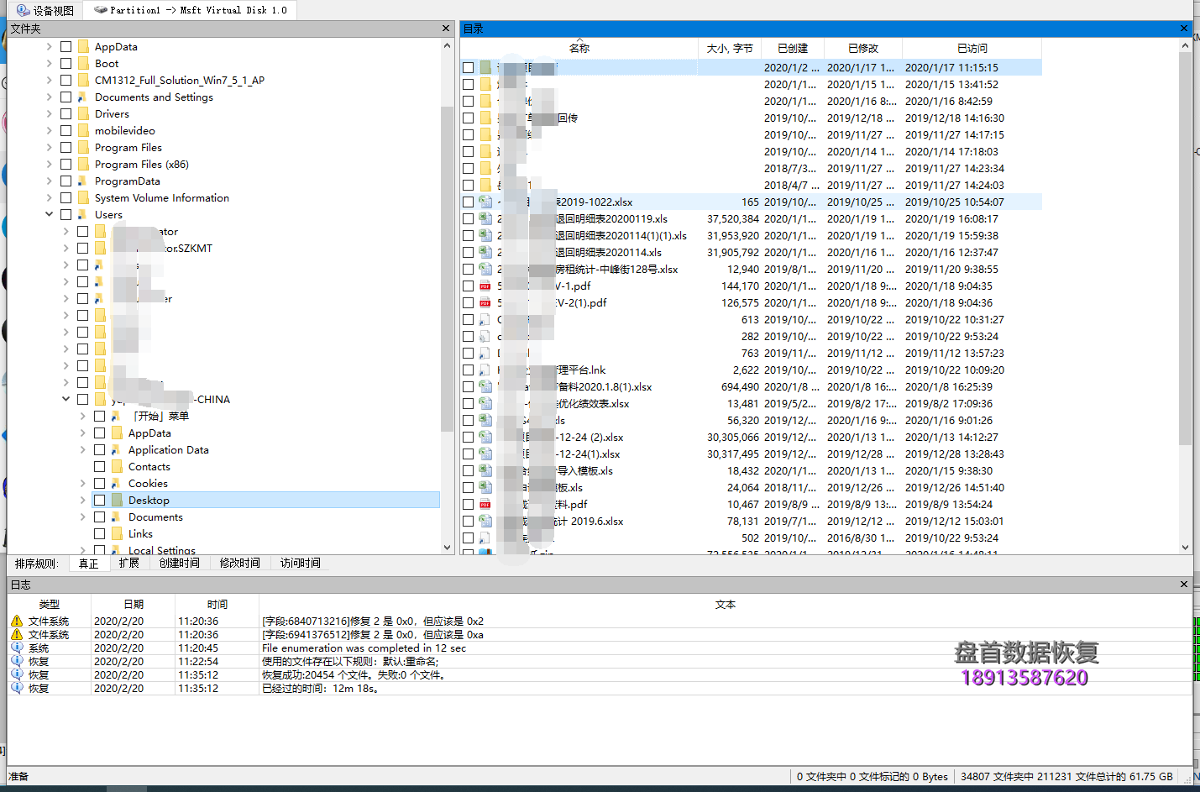Expand the ProgramData tree node

pos(49,181)
